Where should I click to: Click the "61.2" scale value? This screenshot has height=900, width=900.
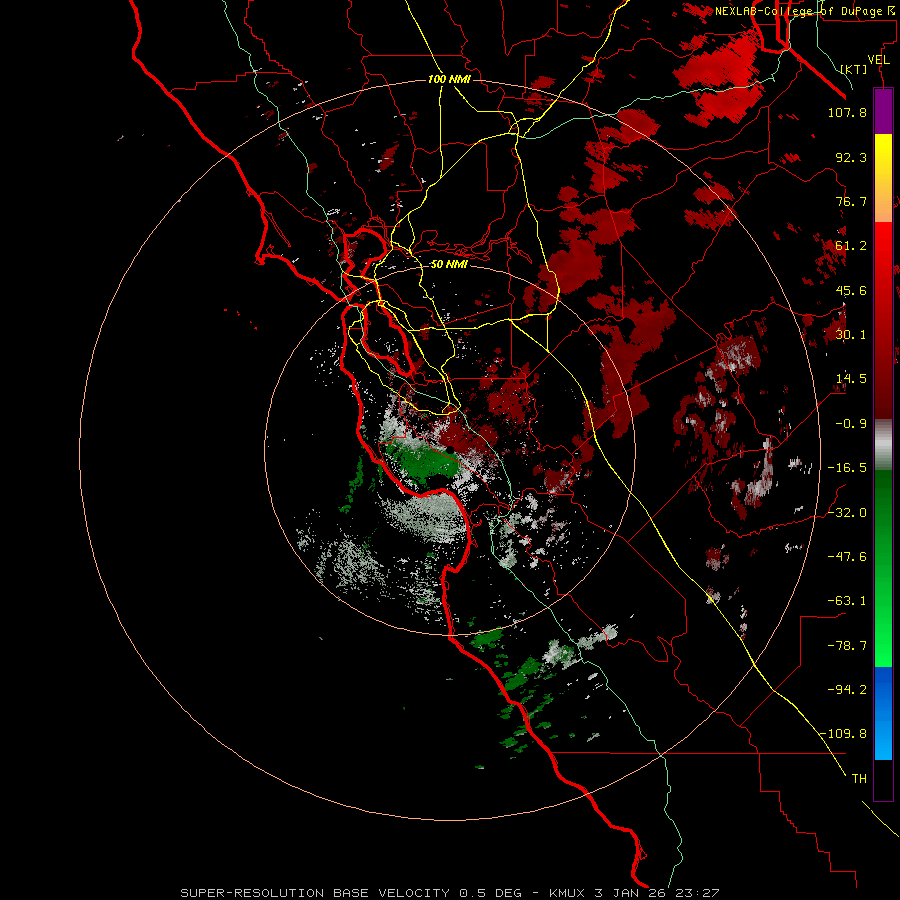[851, 246]
